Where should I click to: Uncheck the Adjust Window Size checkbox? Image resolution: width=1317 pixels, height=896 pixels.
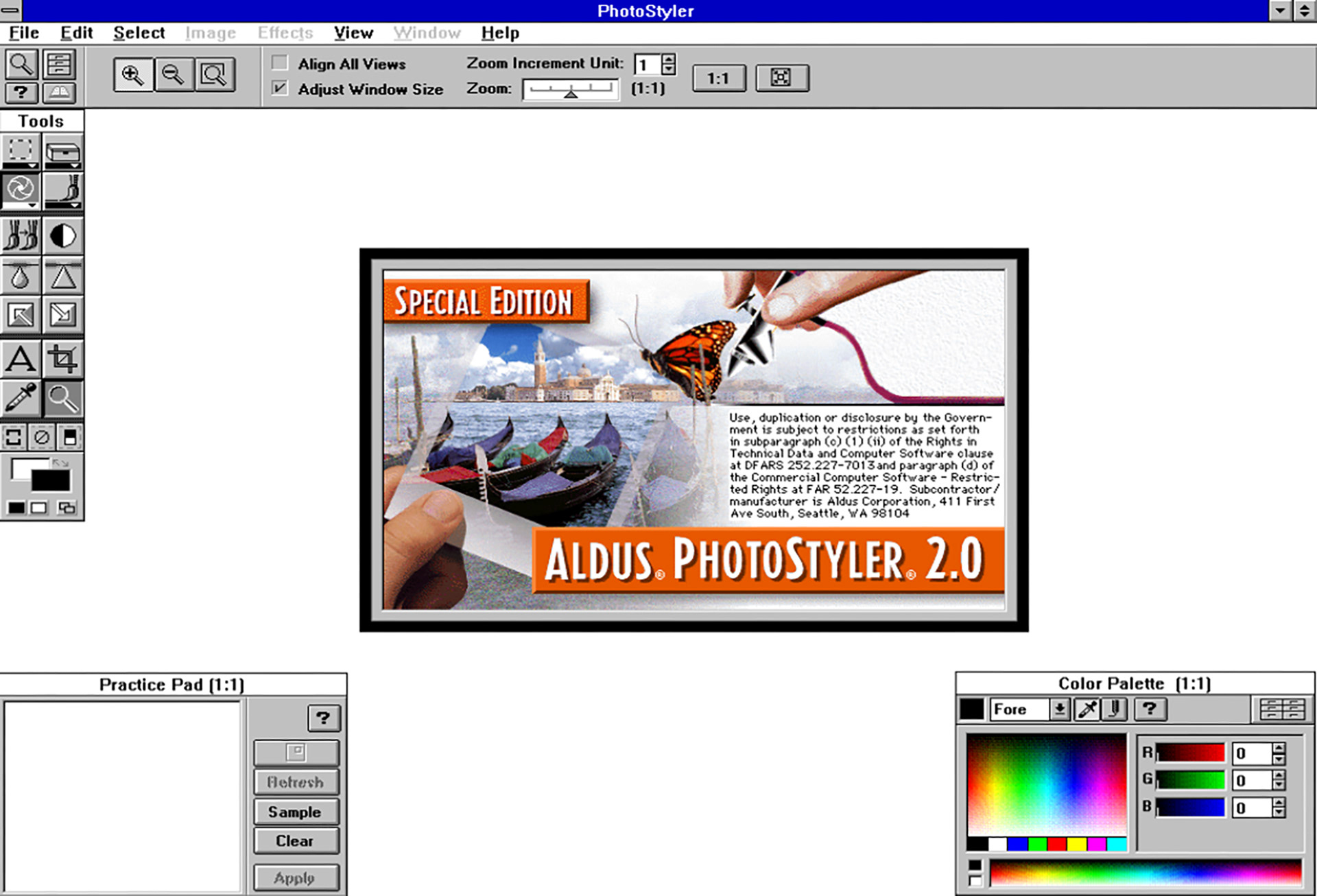(280, 89)
